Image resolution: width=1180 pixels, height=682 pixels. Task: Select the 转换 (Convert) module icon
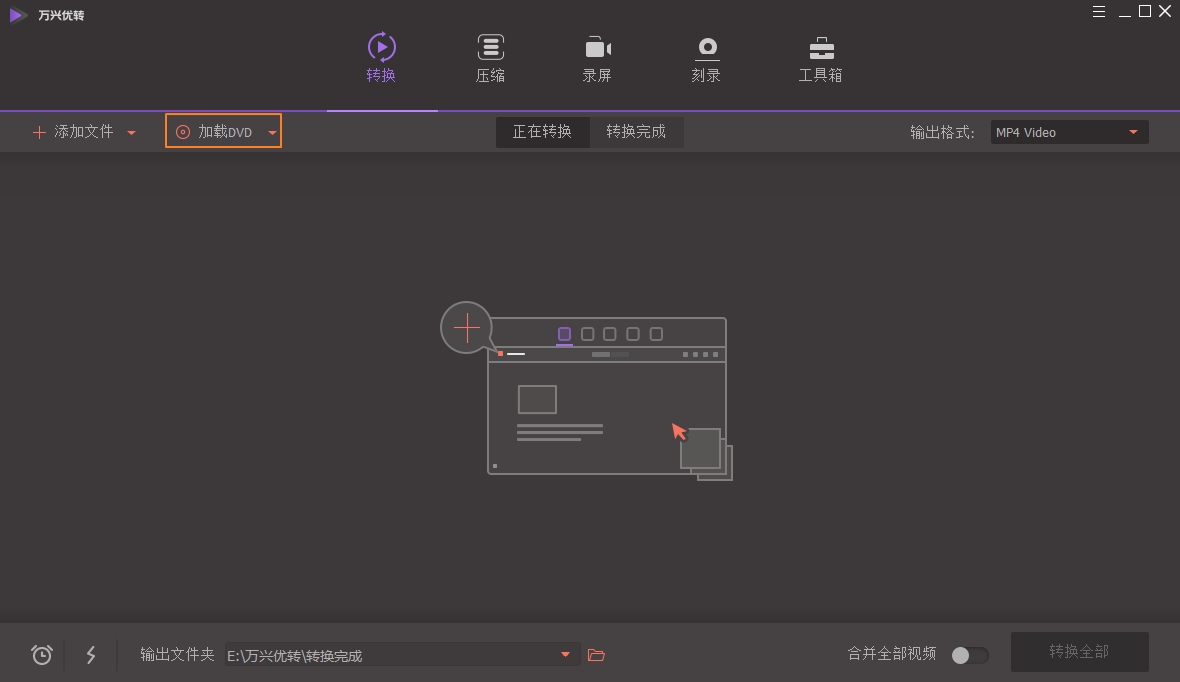pos(381,47)
